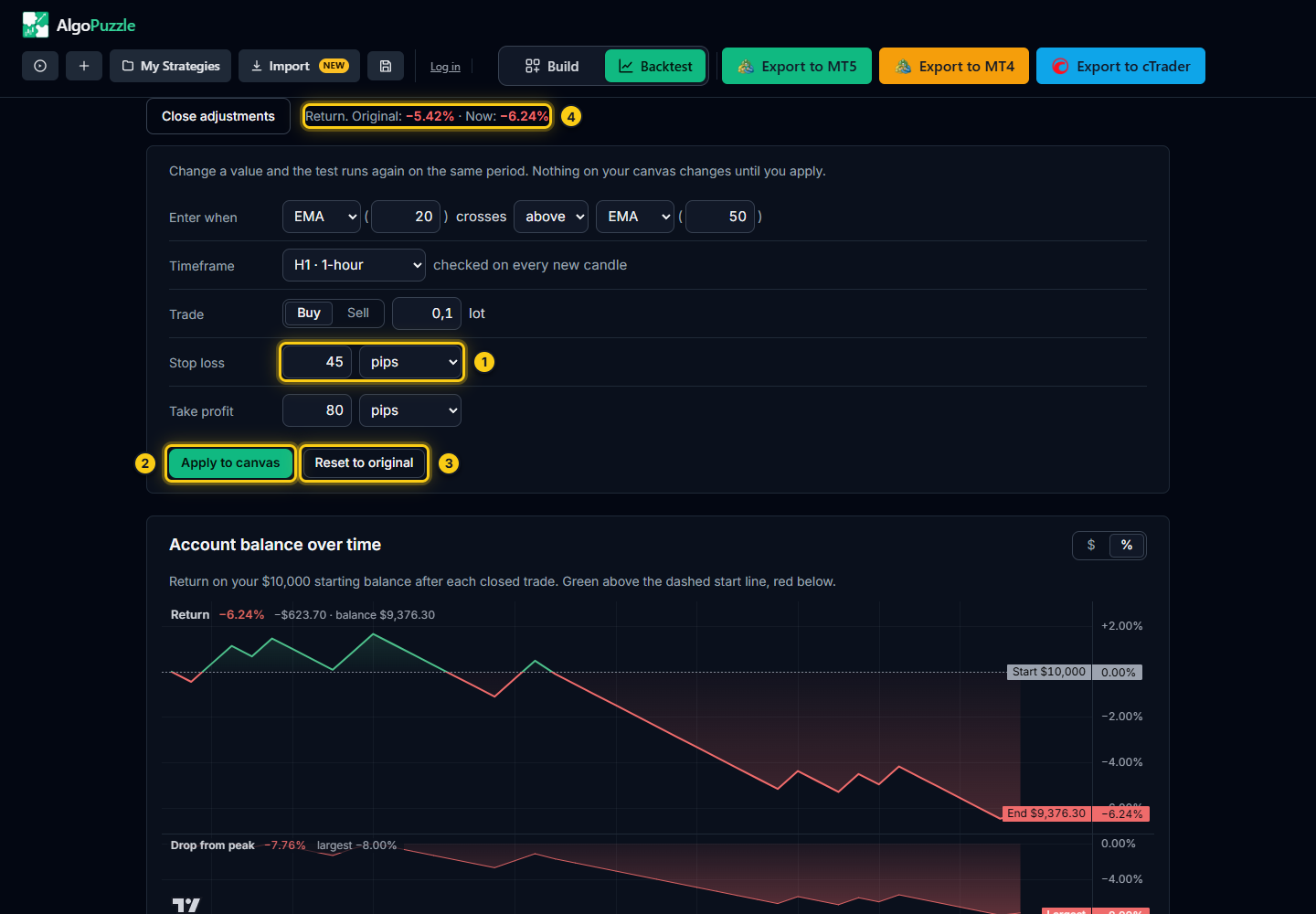This screenshot has height=914, width=1316.
Task: Click the floppy disk save icon
Action: click(386, 66)
